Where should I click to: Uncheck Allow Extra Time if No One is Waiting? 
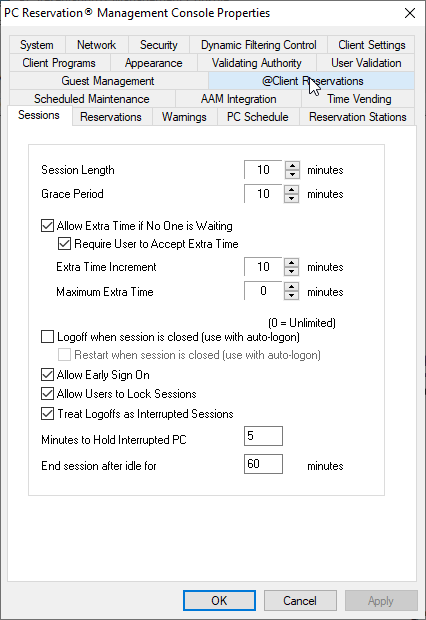(x=47, y=226)
